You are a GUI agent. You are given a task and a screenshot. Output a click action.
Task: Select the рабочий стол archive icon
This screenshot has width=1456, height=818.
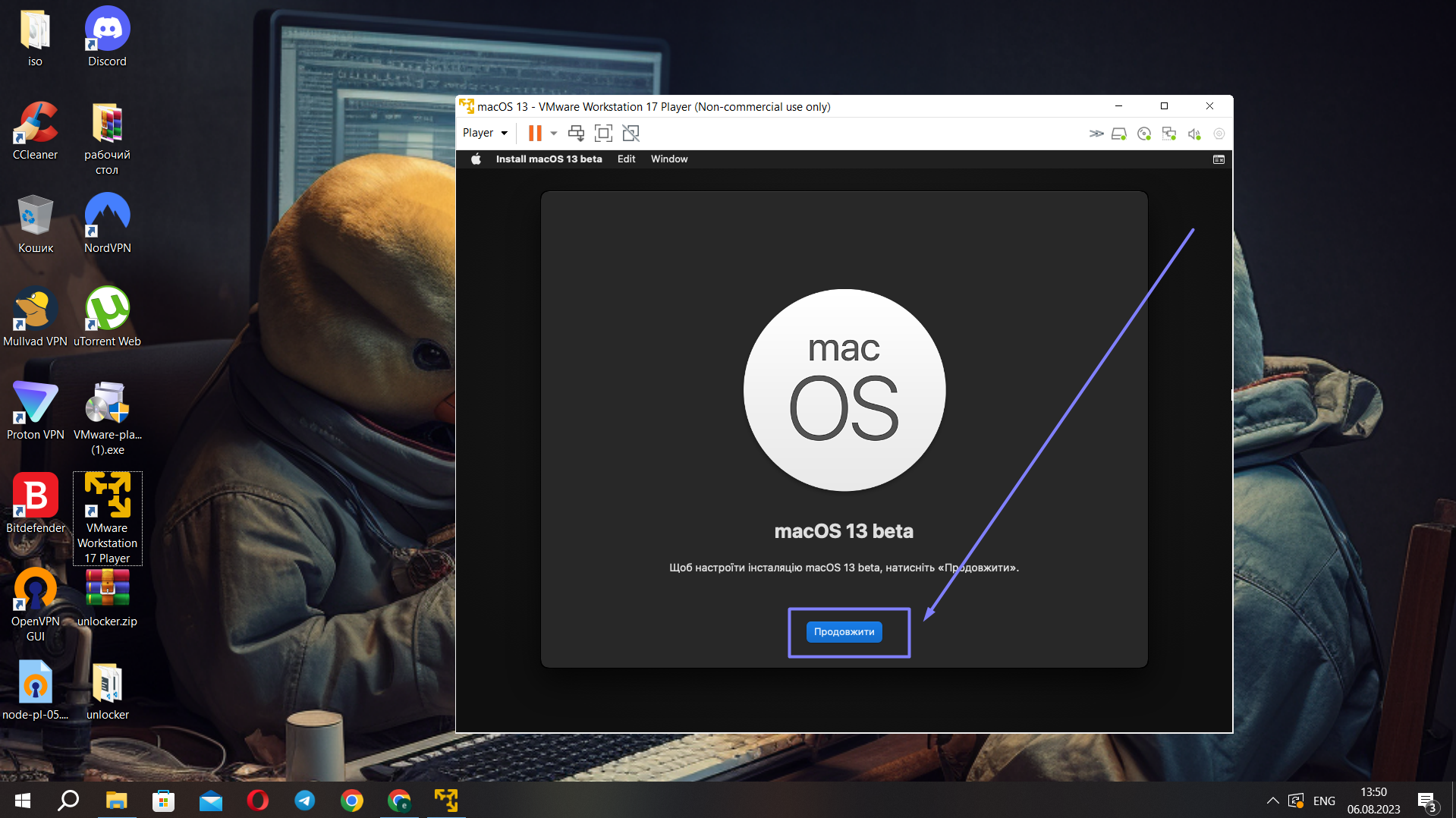(x=107, y=139)
